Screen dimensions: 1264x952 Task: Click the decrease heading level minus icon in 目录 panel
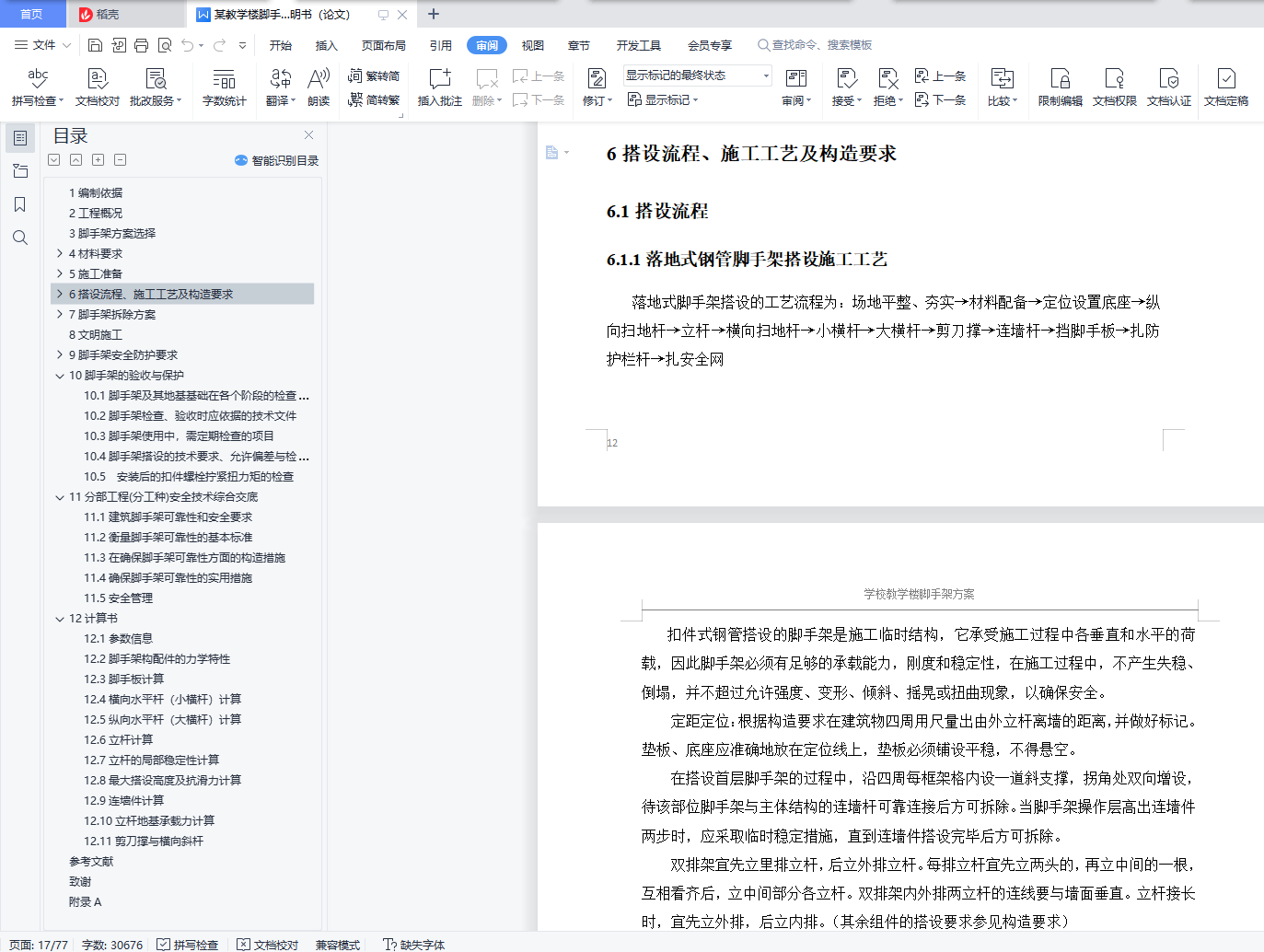click(x=120, y=160)
